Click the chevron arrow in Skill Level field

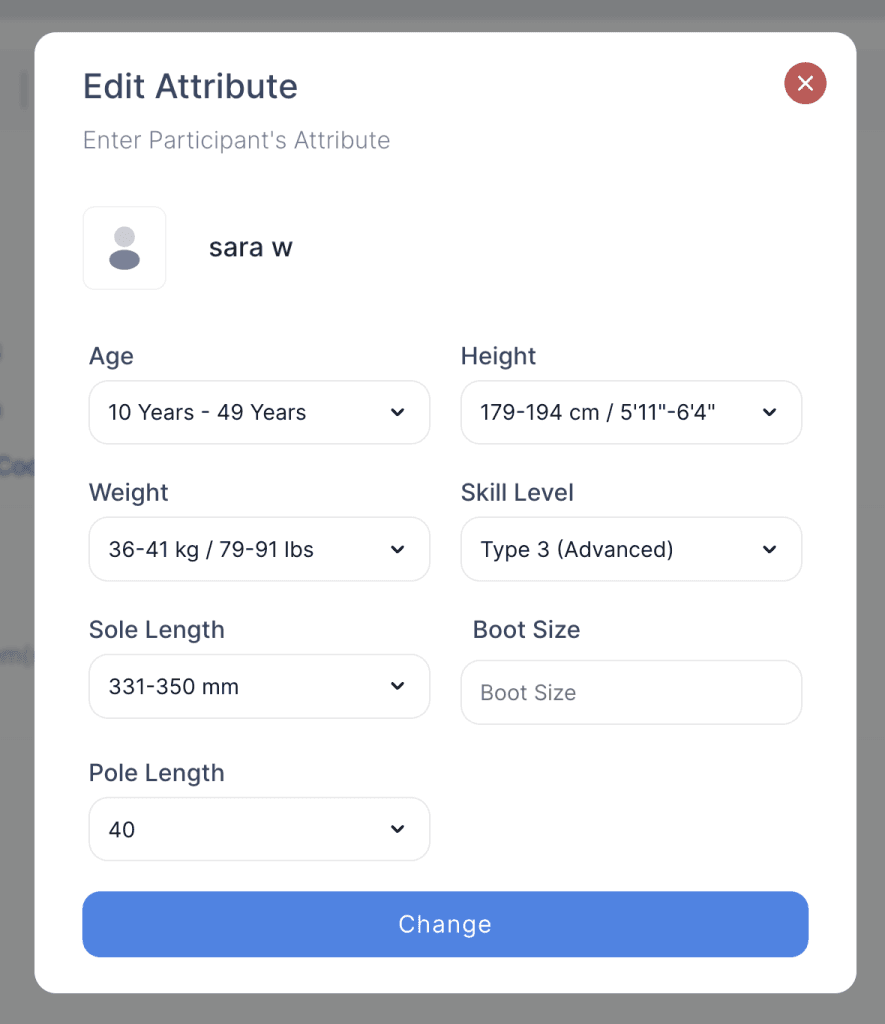pos(769,549)
